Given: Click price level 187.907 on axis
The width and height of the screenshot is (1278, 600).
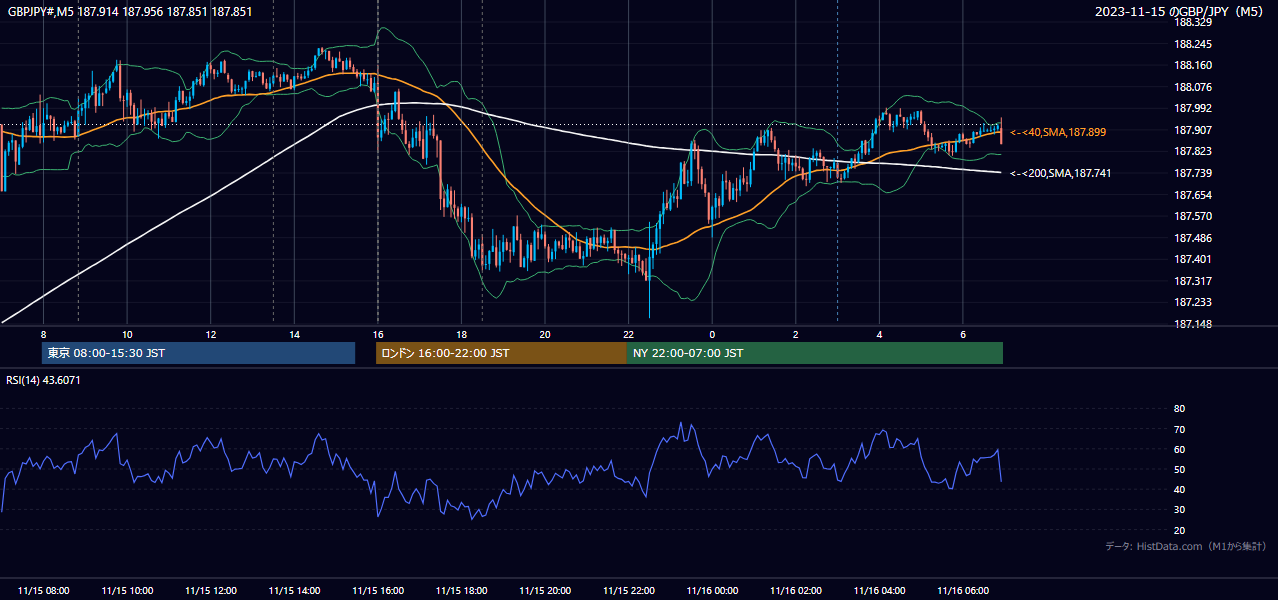Looking at the screenshot, I should tap(1193, 130).
